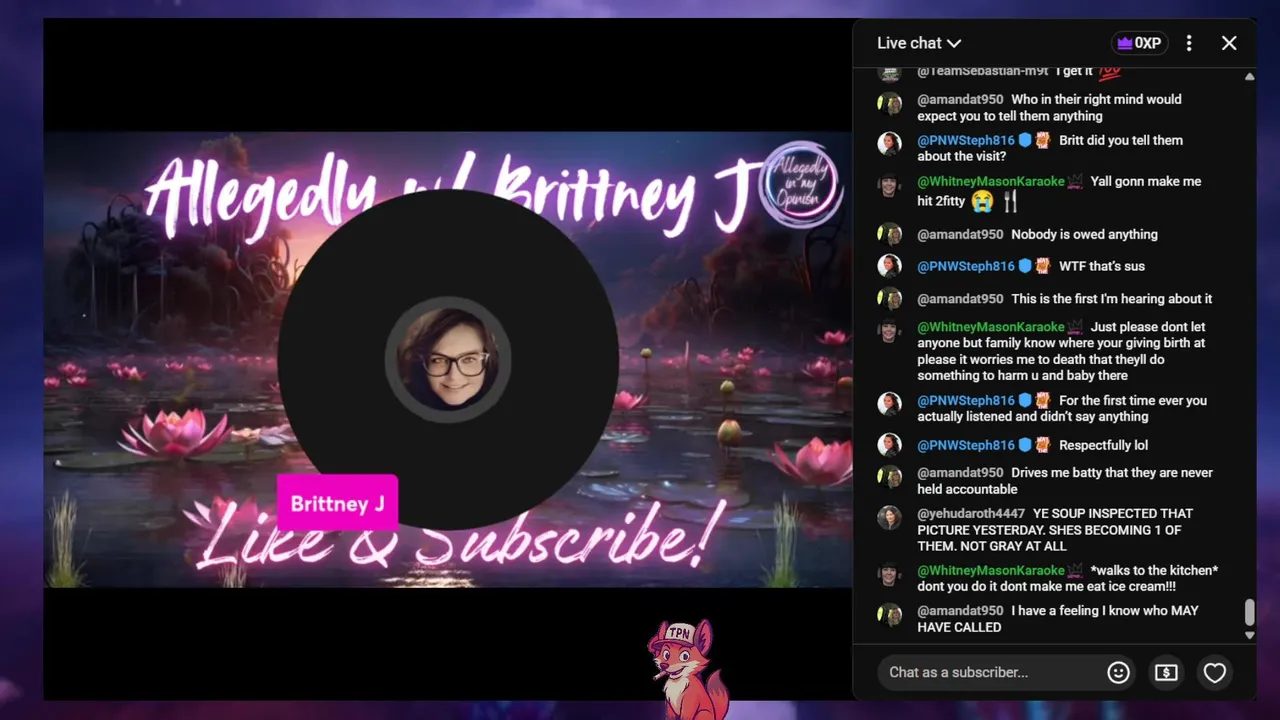Open the Live chat mode dropdown
The height and width of the screenshot is (720, 1280).
tap(918, 43)
